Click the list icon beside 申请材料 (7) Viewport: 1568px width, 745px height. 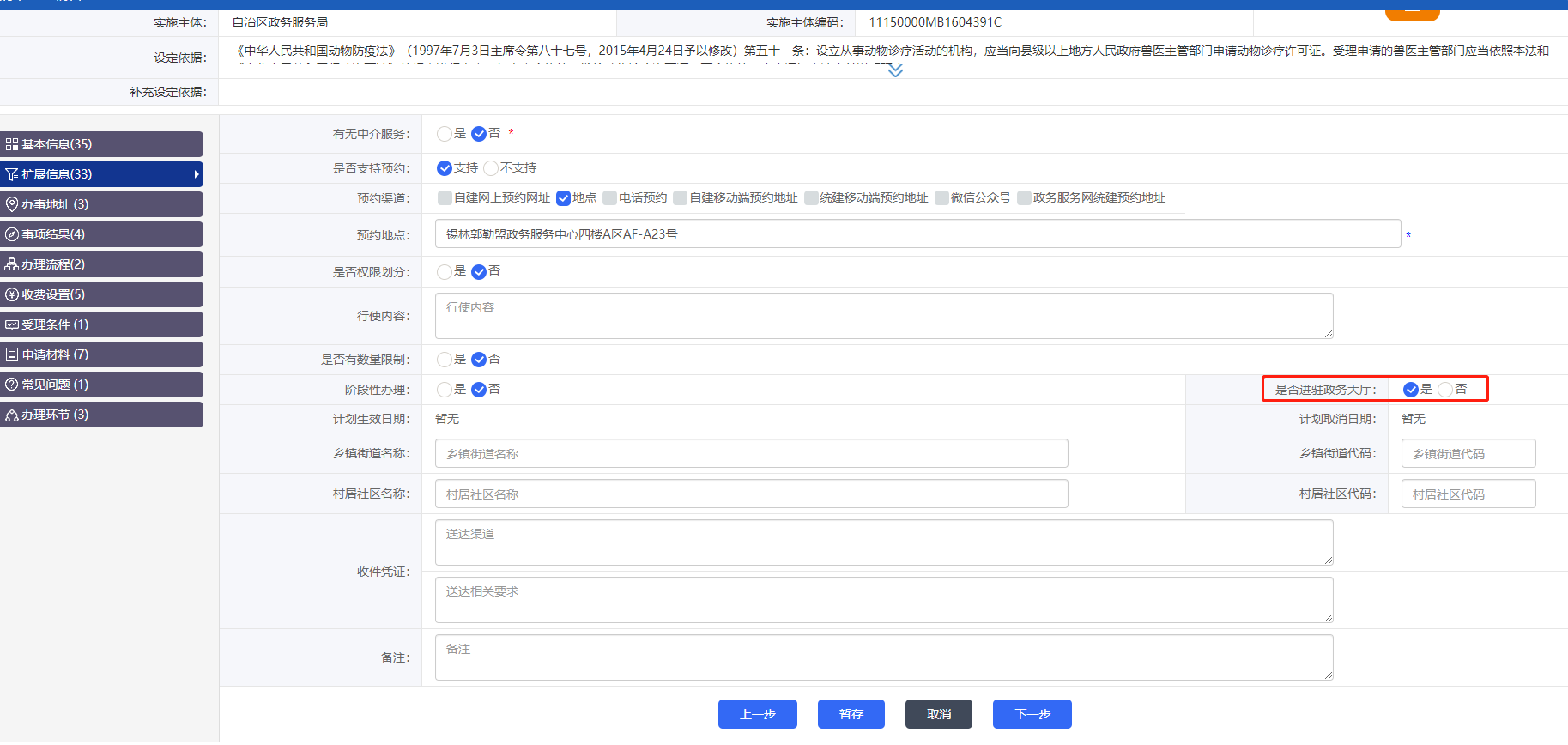(x=12, y=354)
